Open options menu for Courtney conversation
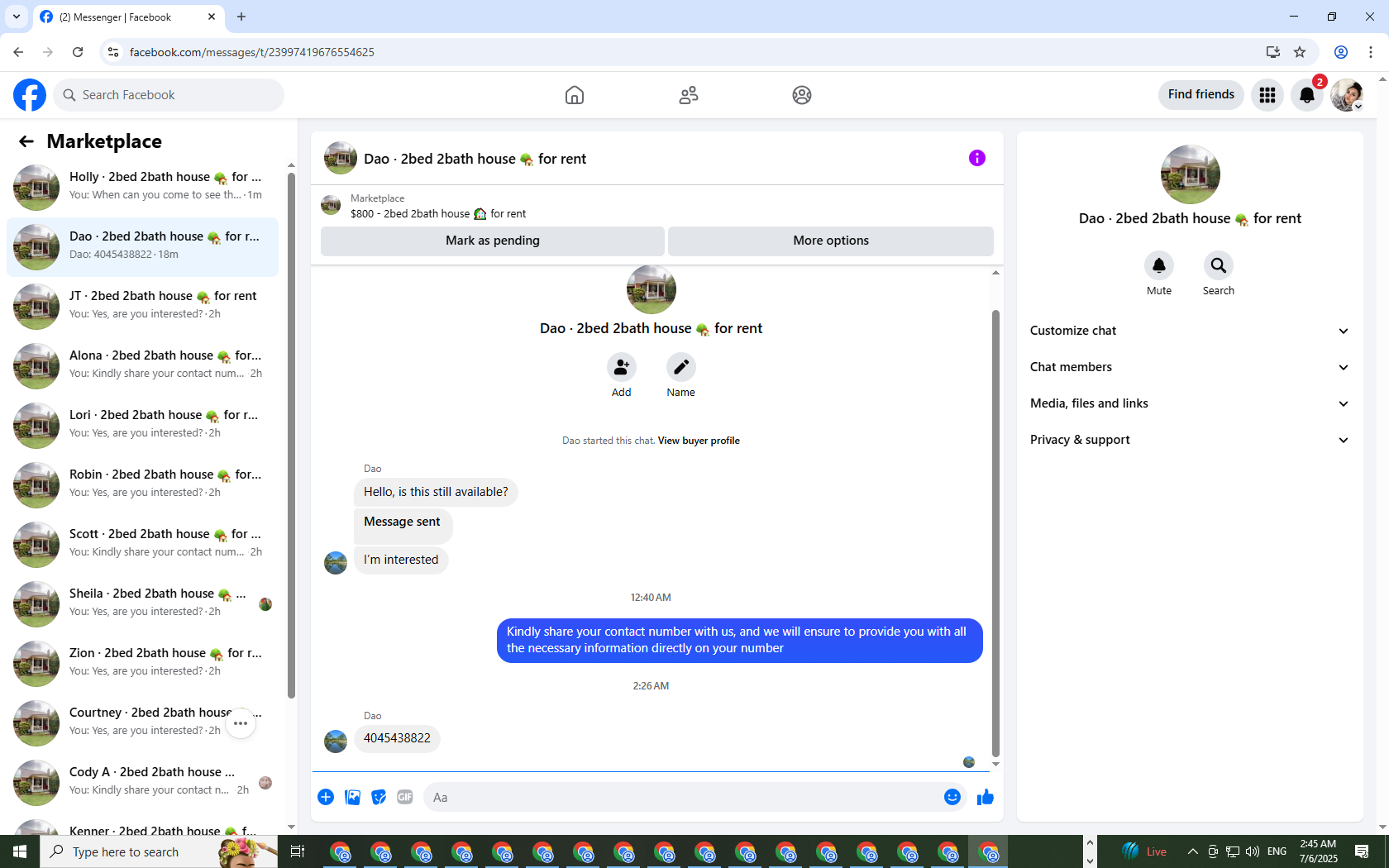Viewport: 1389px width, 868px height. (x=241, y=723)
